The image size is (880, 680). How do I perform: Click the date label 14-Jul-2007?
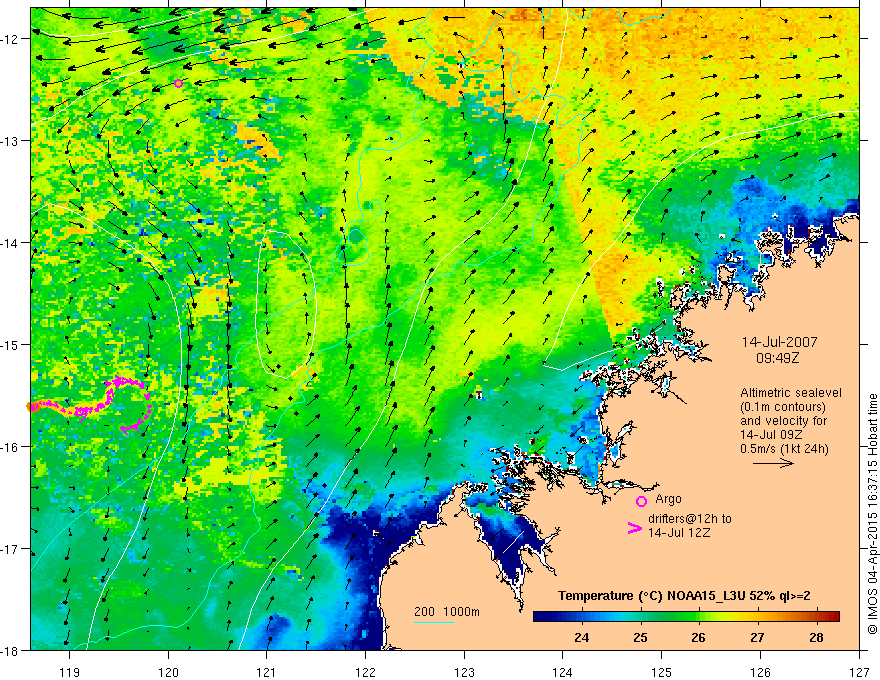point(780,342)
